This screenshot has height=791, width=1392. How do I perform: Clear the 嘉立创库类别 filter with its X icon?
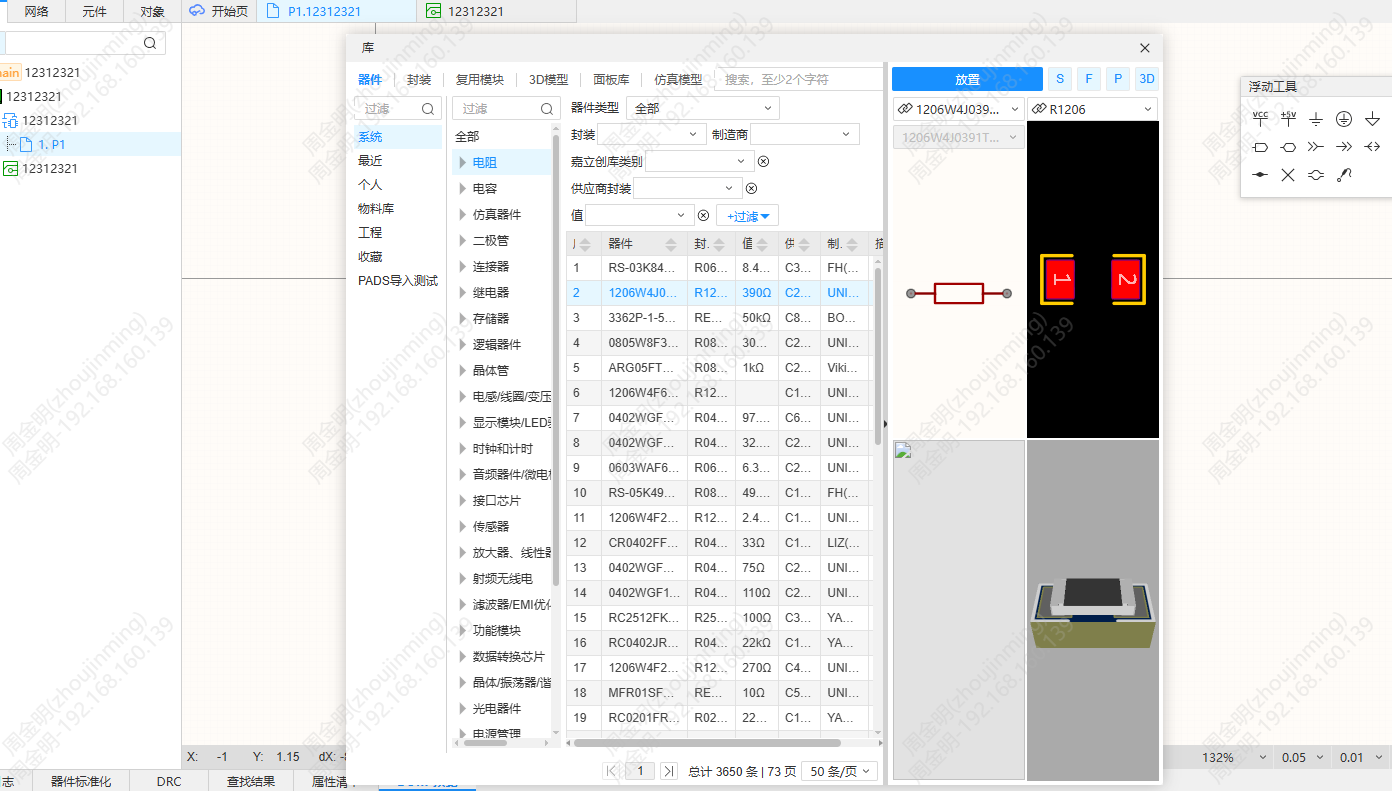763,161
